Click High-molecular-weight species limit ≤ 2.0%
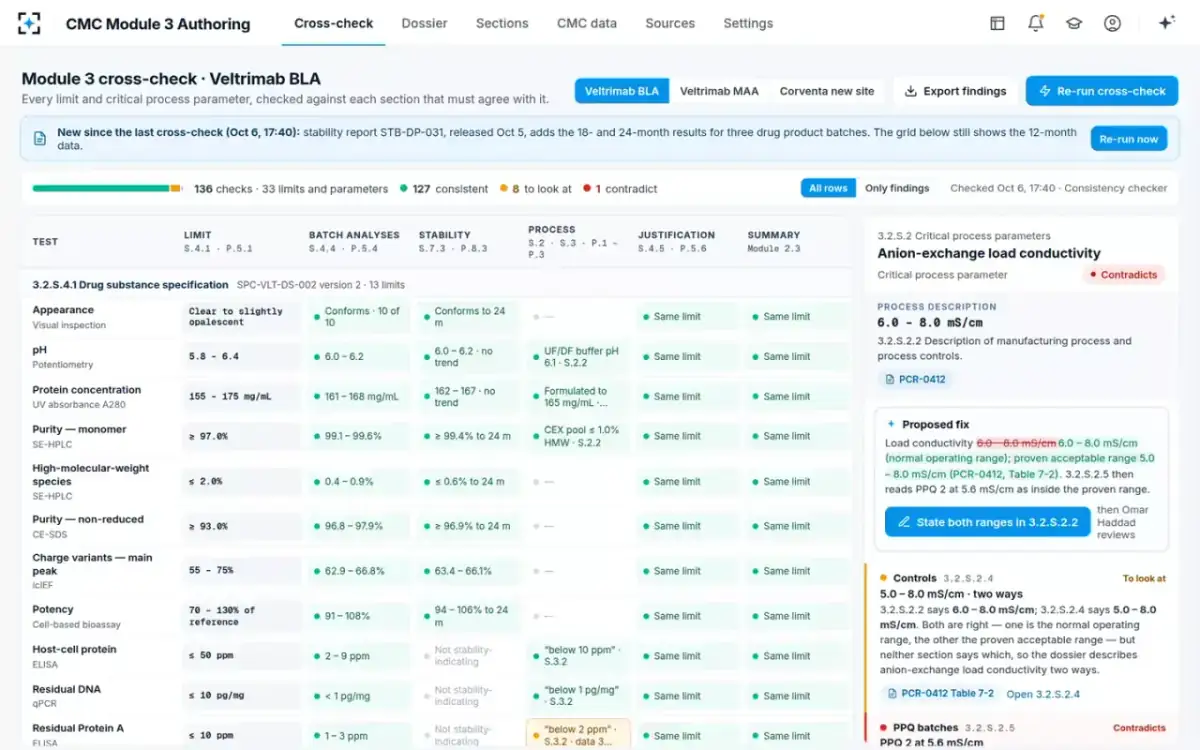 242,481
